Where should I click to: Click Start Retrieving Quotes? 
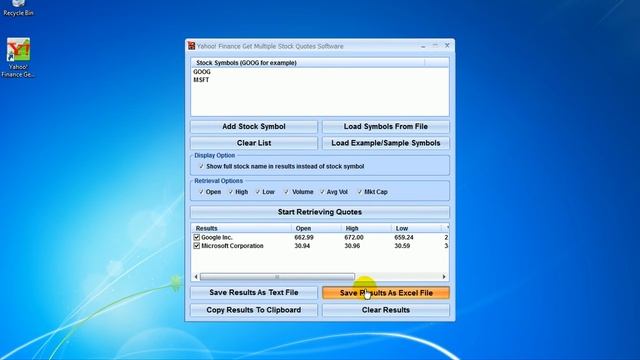(x=320, y=212)
